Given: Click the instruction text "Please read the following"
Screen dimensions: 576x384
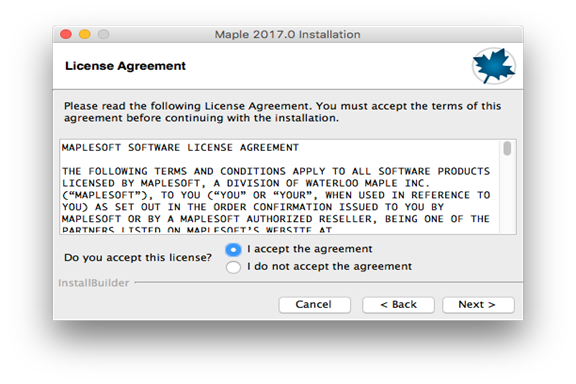Looking at the screenshot, I should click(x=282, y=112).
